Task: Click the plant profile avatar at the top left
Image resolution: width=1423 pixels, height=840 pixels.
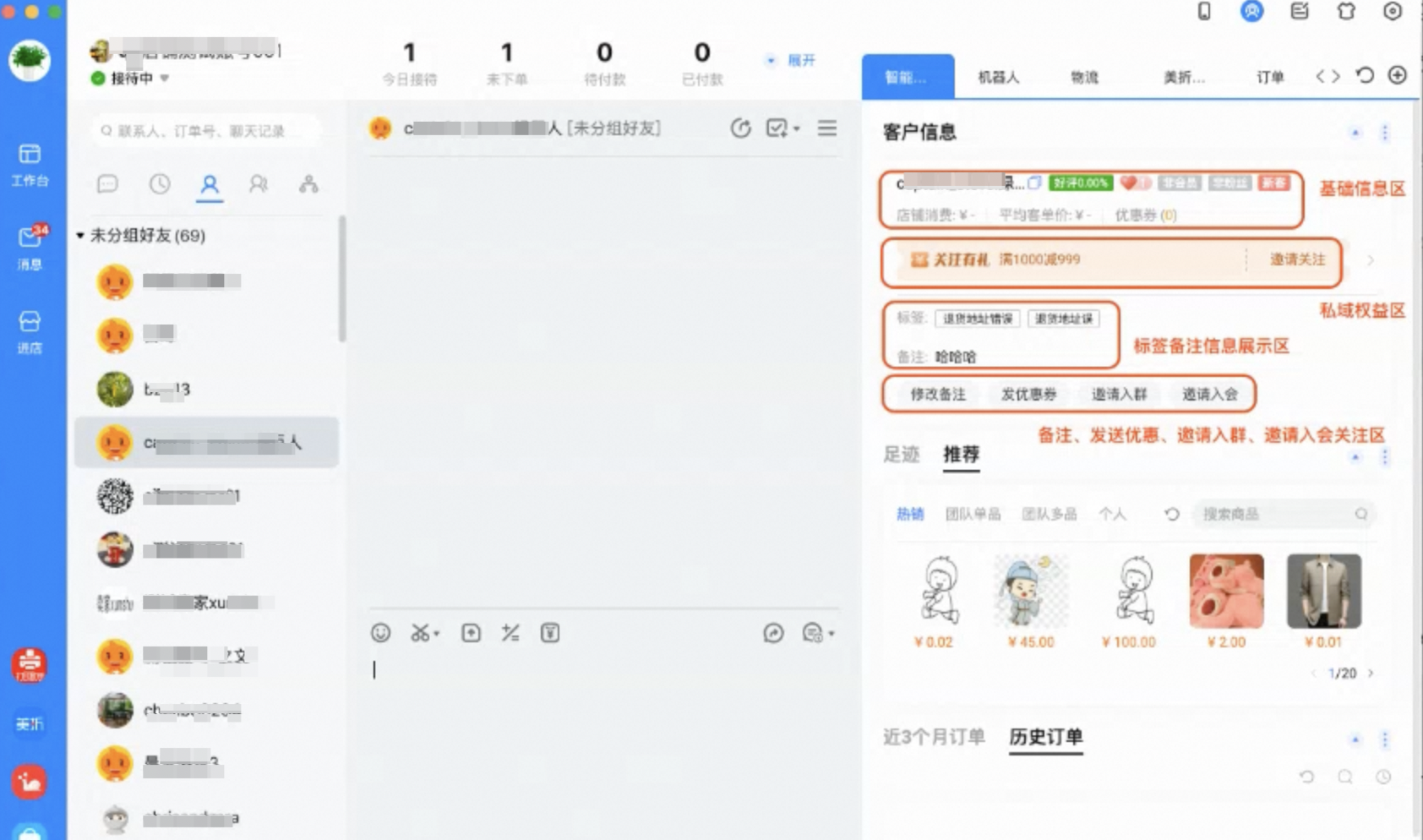Action: point(30,60)
